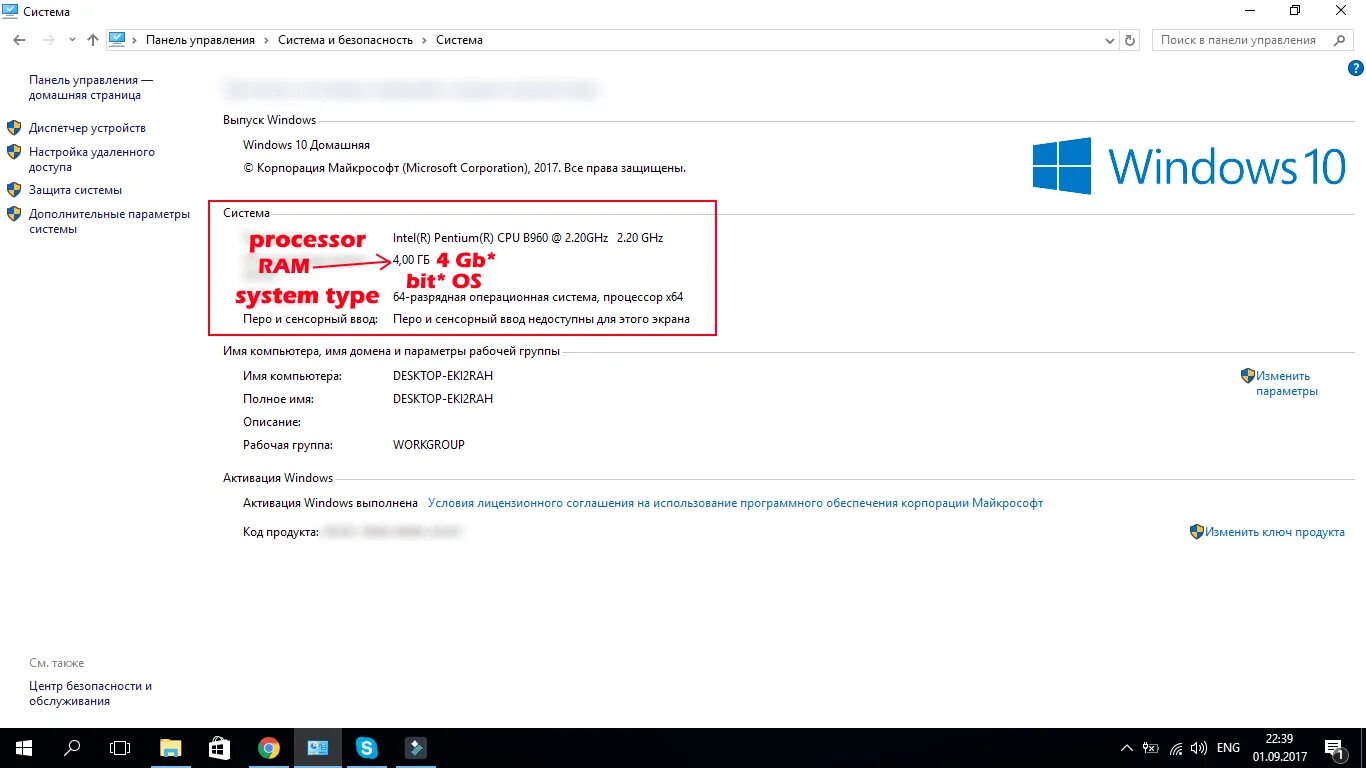This screenshot has height=768, width=1366.
Task: Open Дополнительные параметры системы link
Action: [x=109, y=221]
